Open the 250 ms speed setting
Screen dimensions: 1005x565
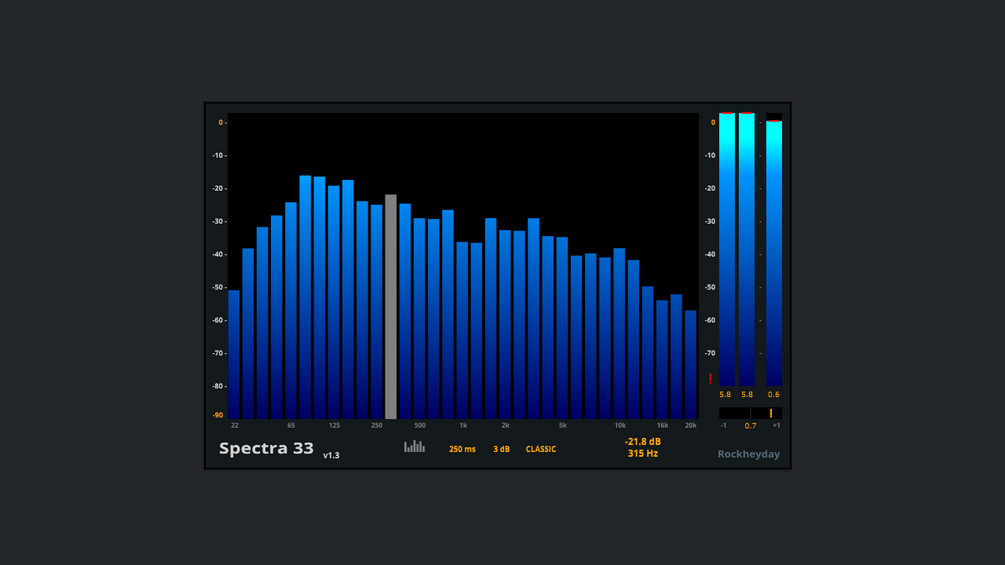coord(462,449)
